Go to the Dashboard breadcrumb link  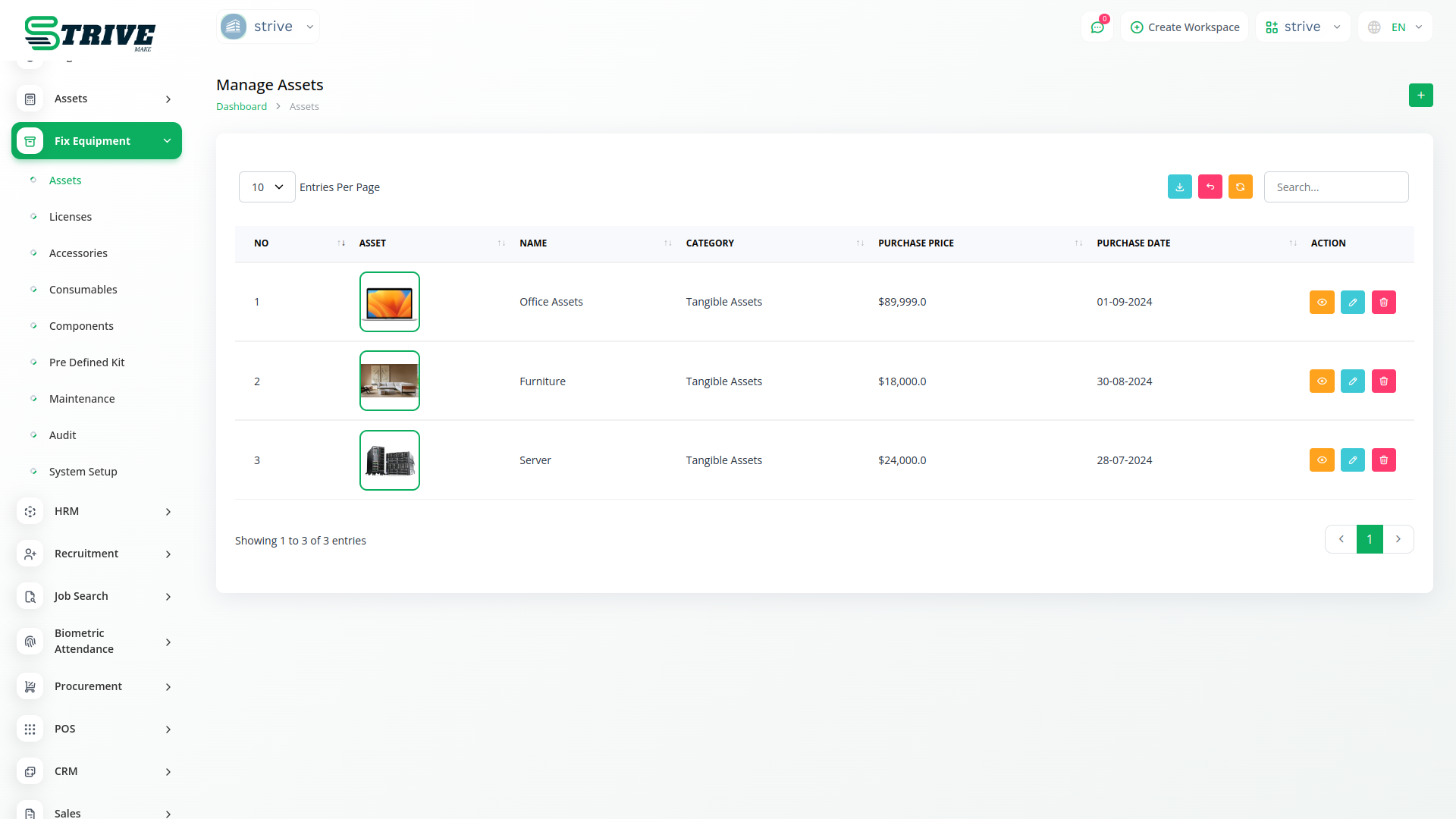[x=241, y=107]
